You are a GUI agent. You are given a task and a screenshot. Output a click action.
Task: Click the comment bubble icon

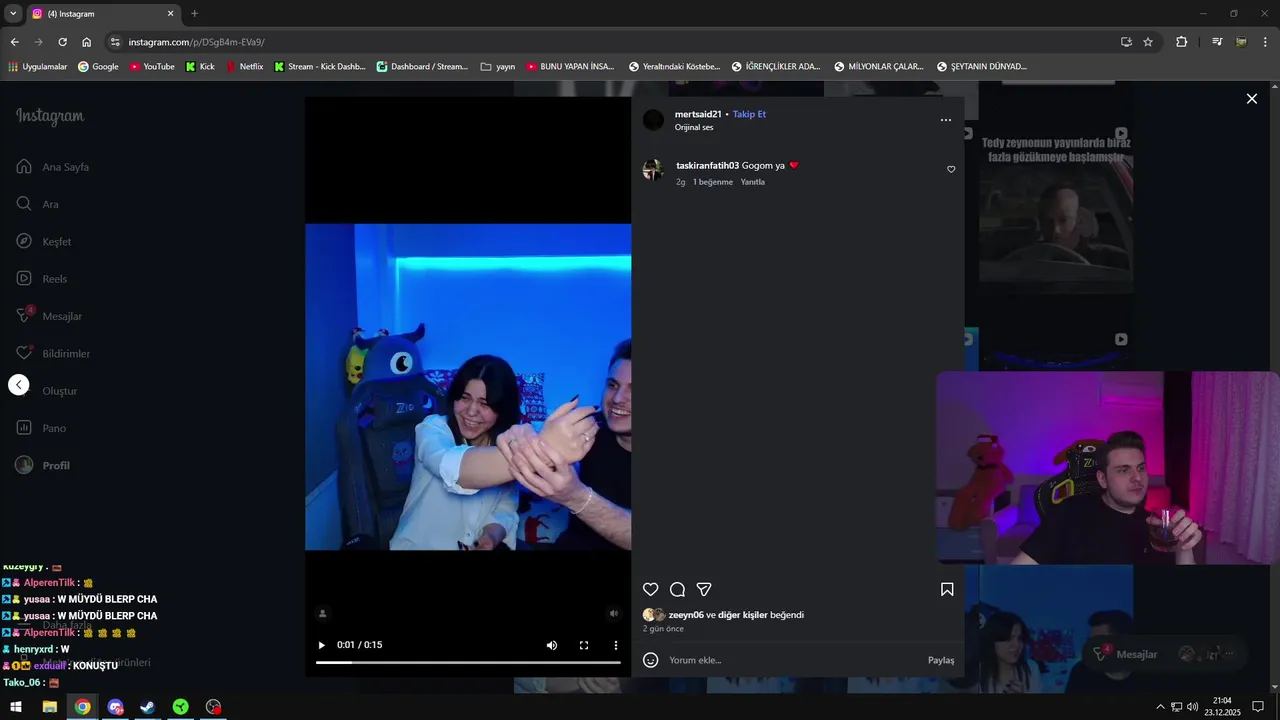677,590
